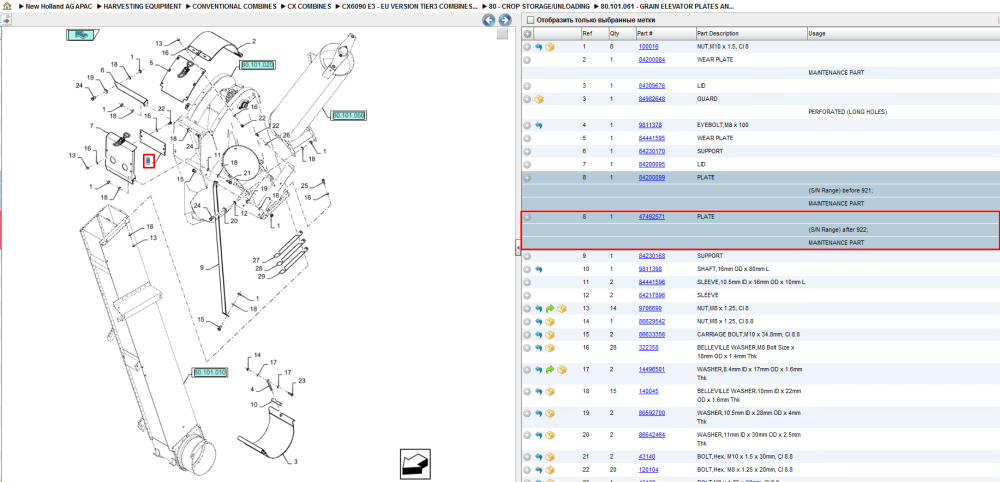Image resolution: width=1000 pixels, height=482 pixels.
Task: Navigate to next figure with right arrow
Action: click(x=503, y=20)
